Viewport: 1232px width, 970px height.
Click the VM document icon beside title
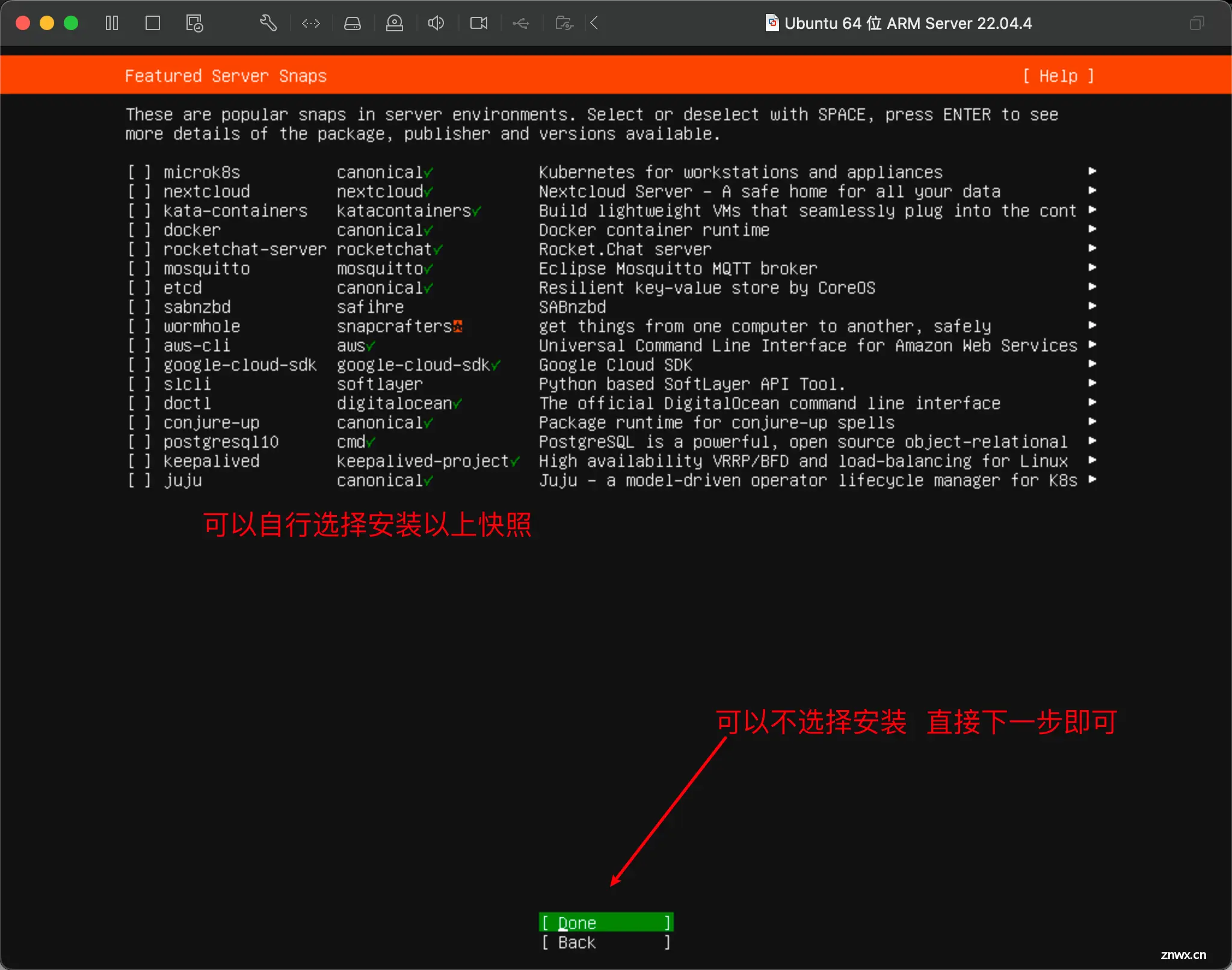coord(772,23)
